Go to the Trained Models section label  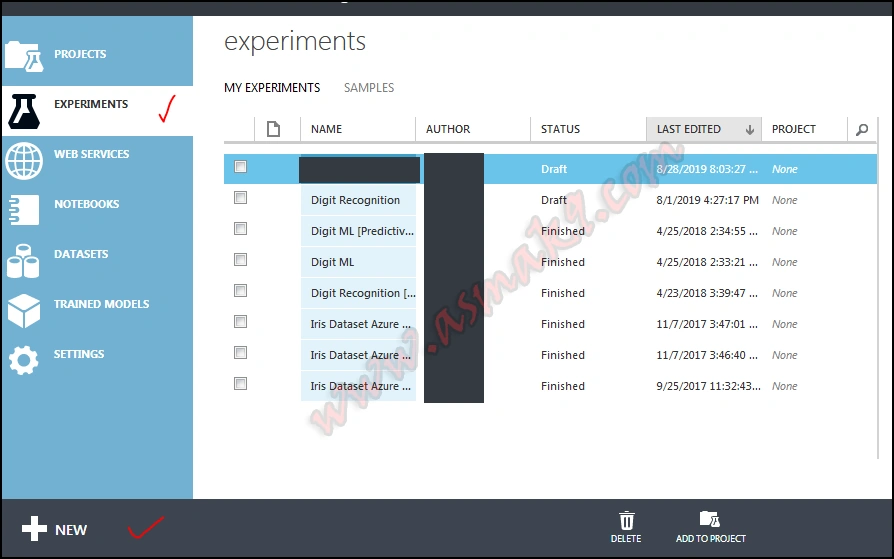(x=101, y=304)
